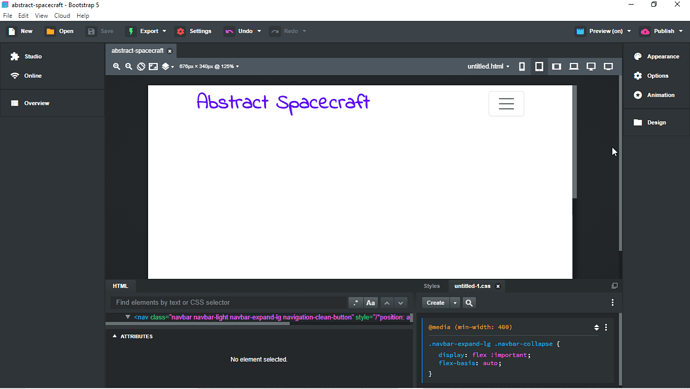Image resolution: width=690 pixels, height=389 pixels.
Task: Open the Appearance panel
Action: pyautogui.click(x=656, y=56)
